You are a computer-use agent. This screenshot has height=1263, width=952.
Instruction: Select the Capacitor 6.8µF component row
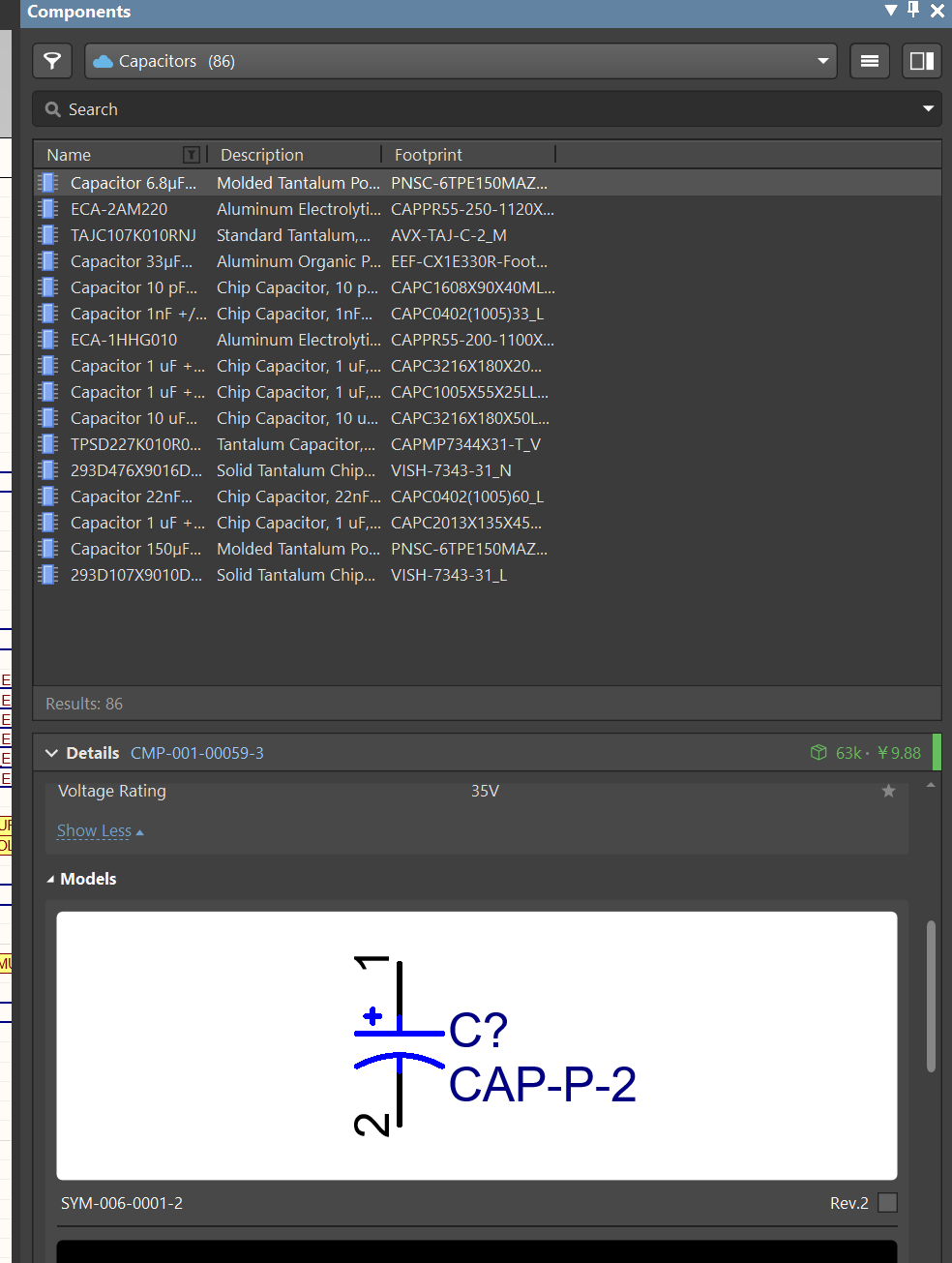pos(488,183)
